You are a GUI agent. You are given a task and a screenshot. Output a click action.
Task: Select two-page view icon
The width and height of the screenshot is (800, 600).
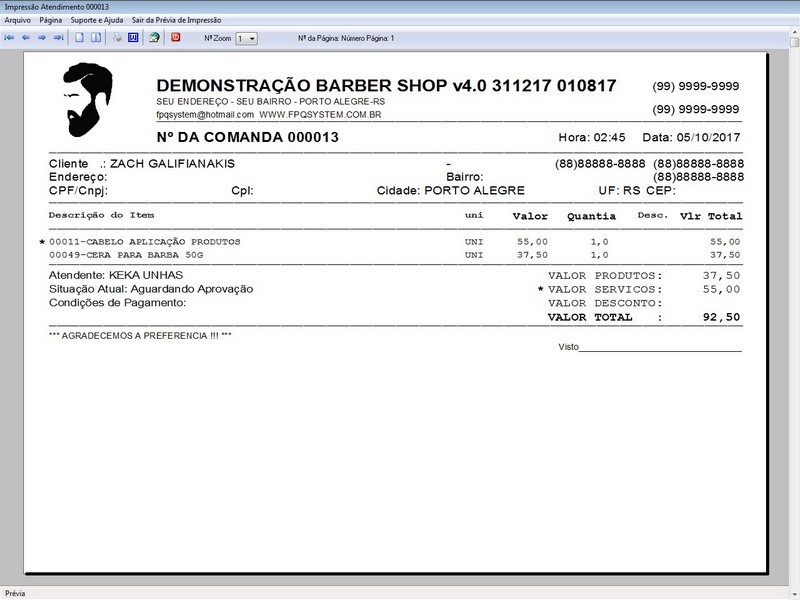click(96, 38)
